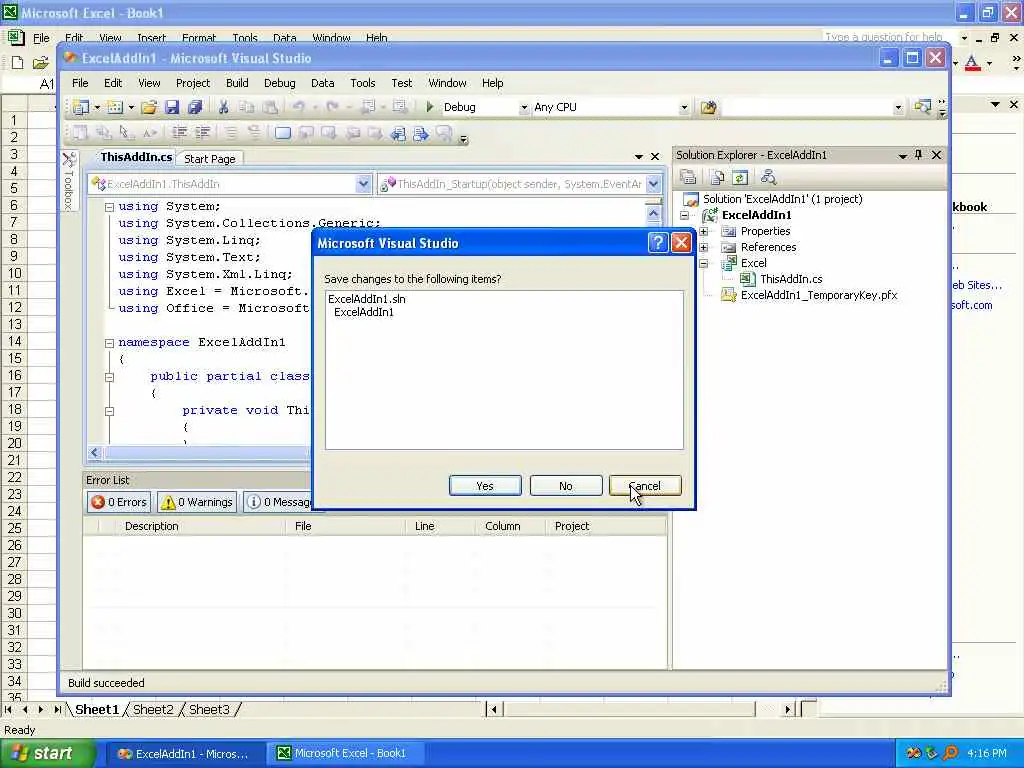Open the Toolbox side panel tab
Image resolution: width=1024 pixels, height=768 pixels.
click(69, 181)
